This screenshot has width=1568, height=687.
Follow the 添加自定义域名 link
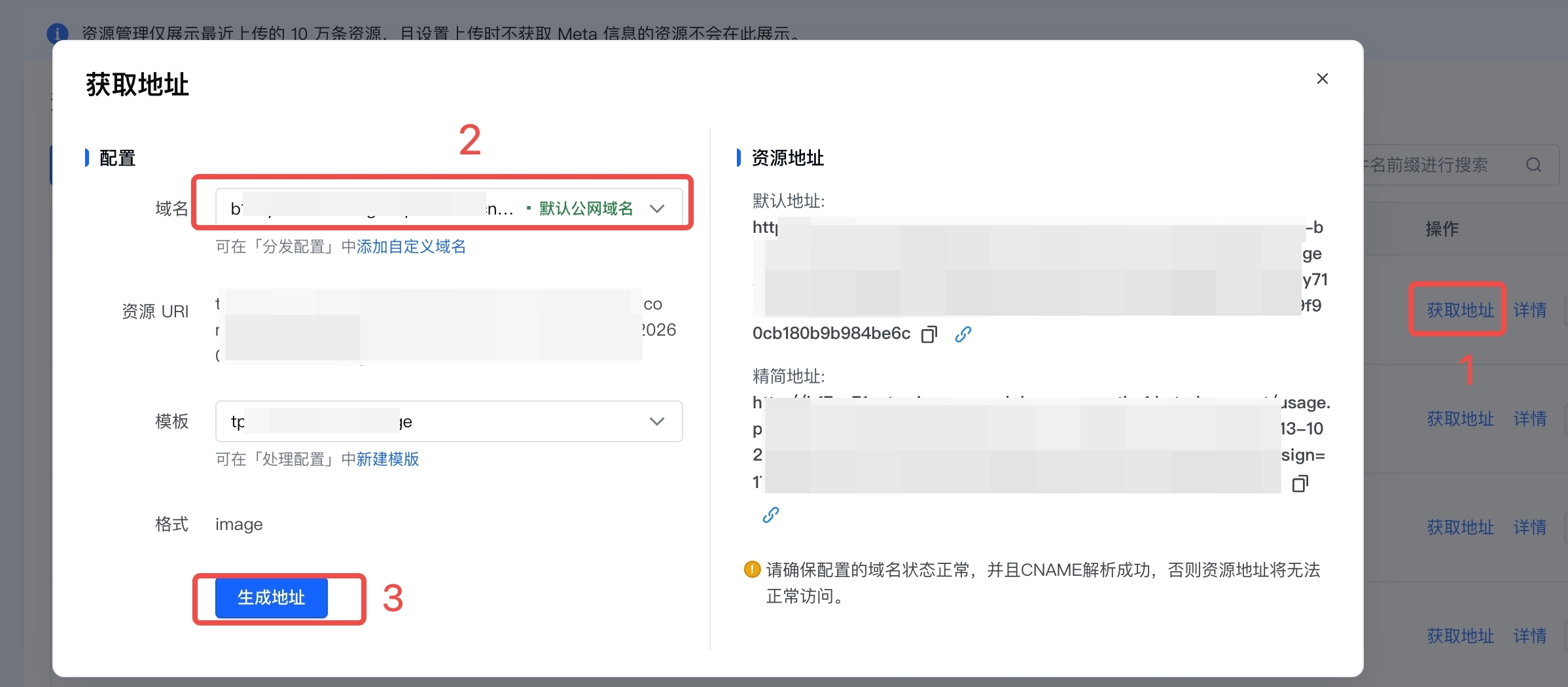[x=411, y=247]
